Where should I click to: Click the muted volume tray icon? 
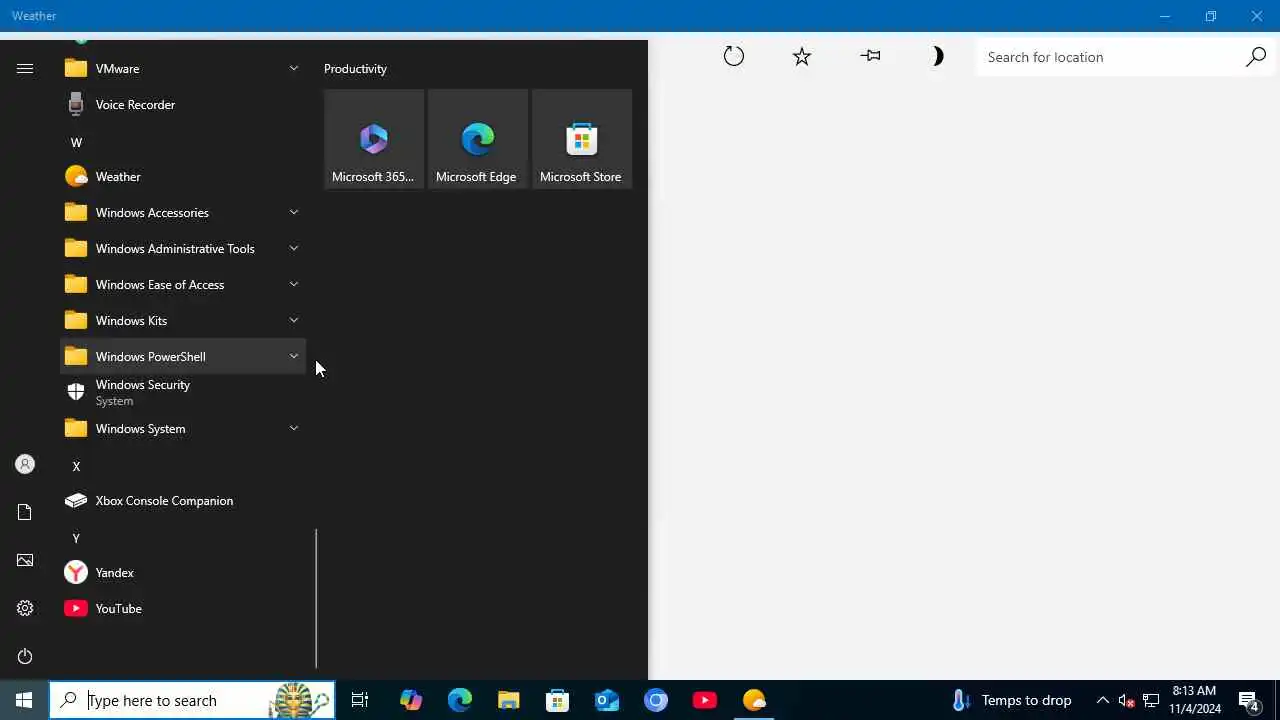click(x=1126, y=700)
